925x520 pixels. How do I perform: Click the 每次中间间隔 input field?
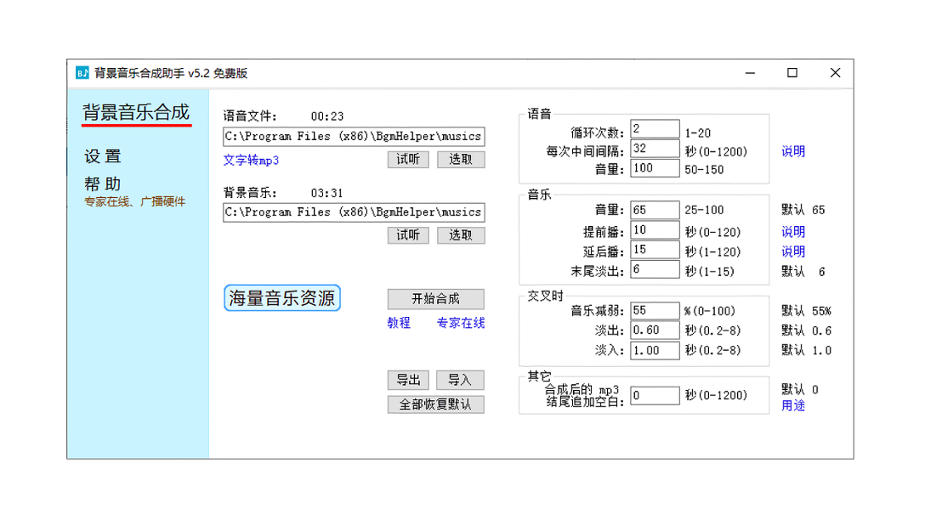[x=655, y=148]
